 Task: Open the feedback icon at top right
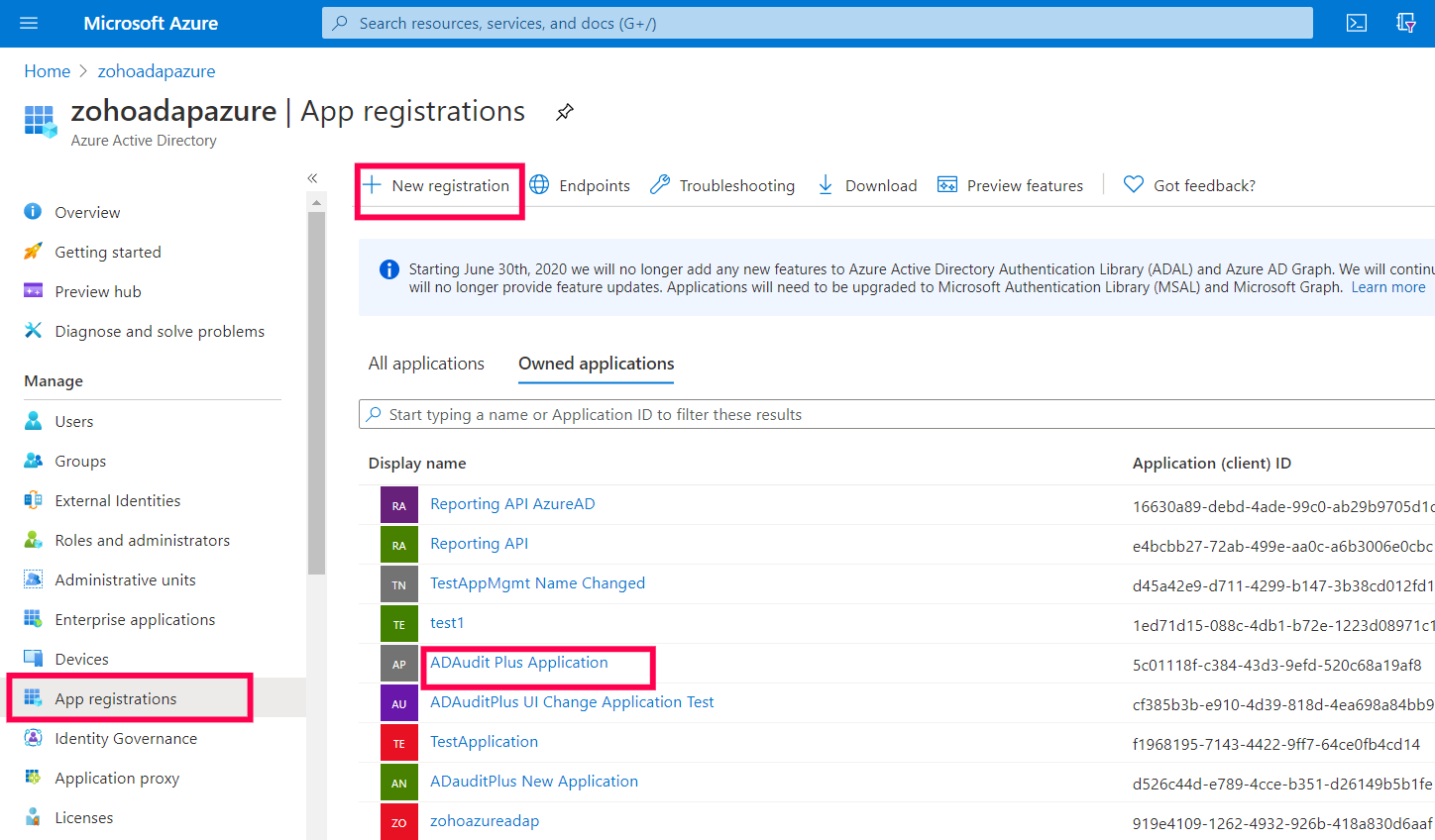1406,22
